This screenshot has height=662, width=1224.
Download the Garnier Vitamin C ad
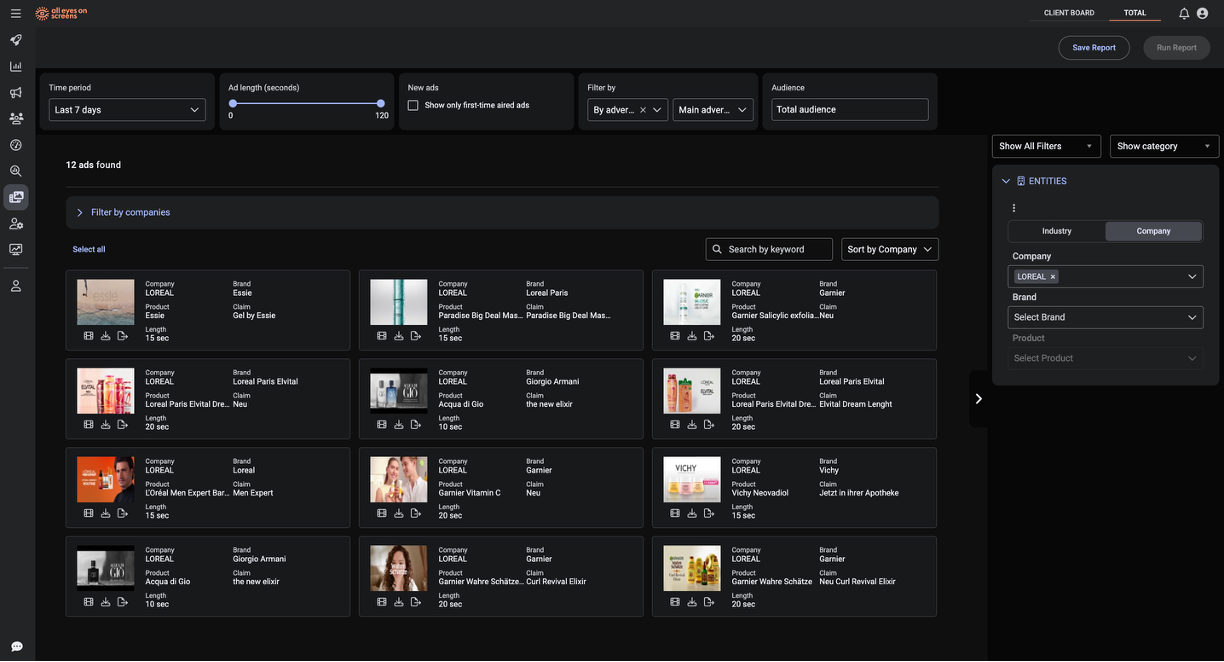click(x=398, y=513)
